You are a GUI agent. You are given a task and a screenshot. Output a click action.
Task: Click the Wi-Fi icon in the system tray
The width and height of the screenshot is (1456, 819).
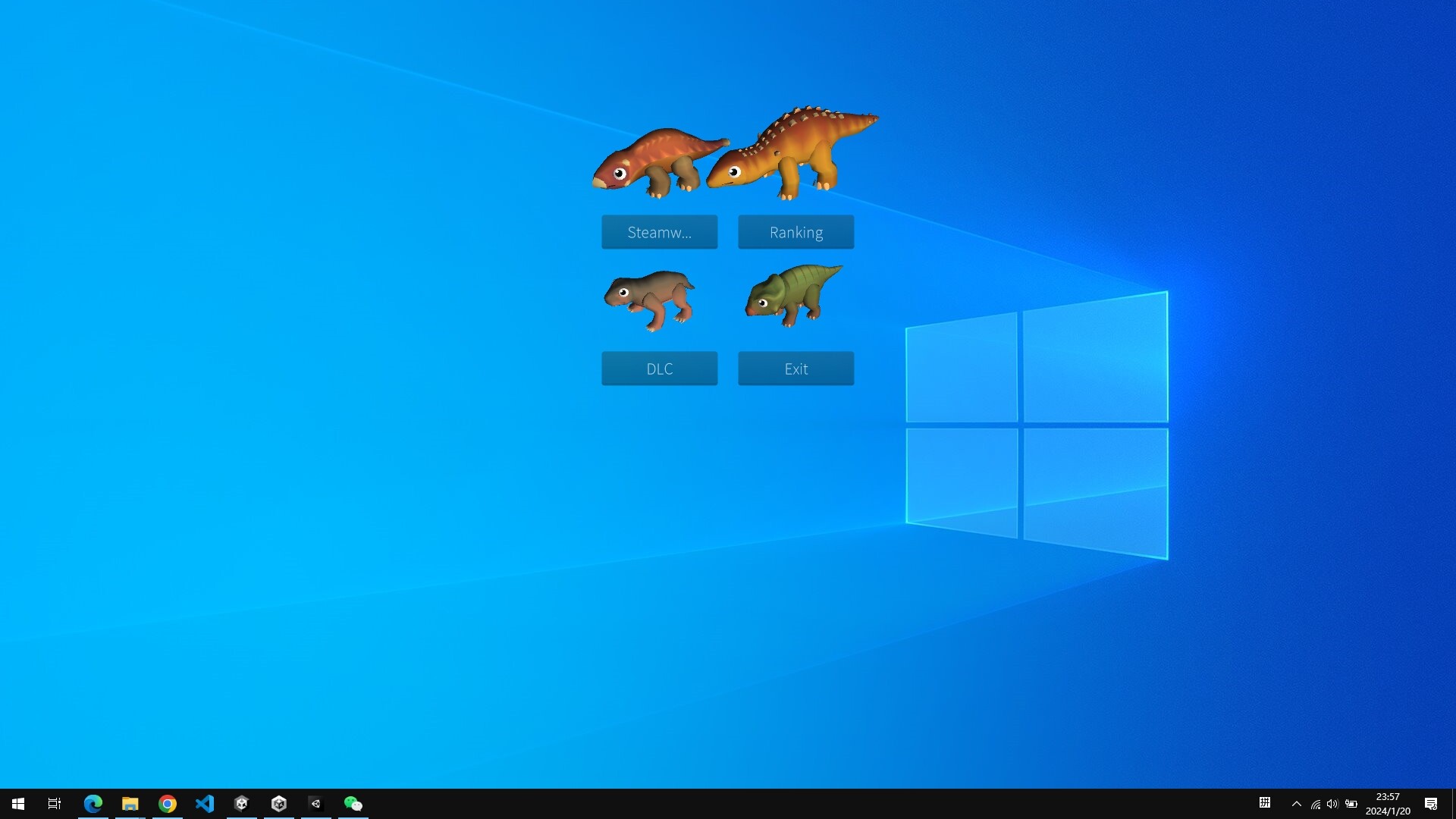click(x=1315, y=804)
